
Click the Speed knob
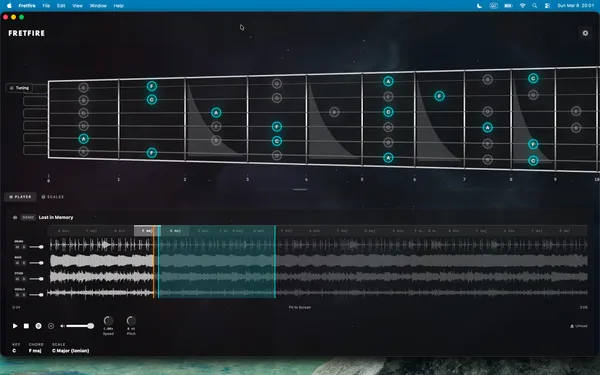pos(108,321)
